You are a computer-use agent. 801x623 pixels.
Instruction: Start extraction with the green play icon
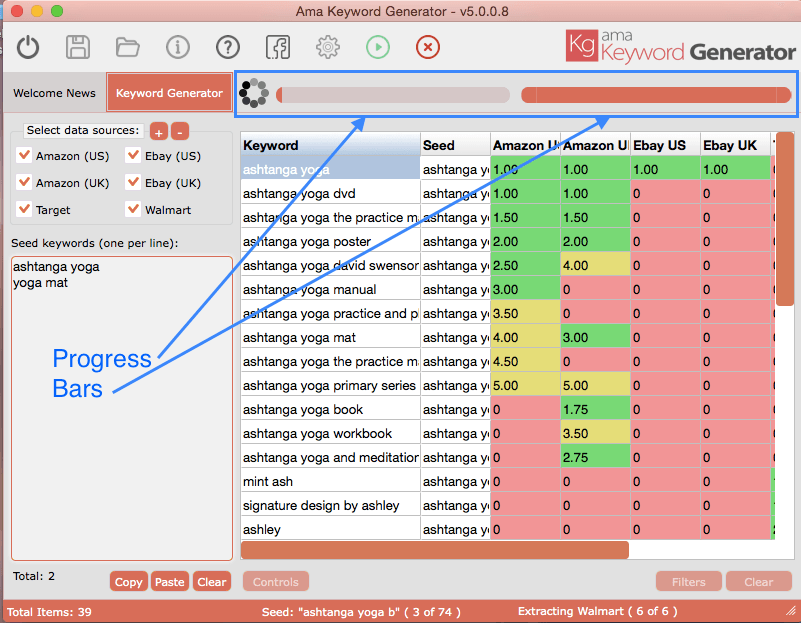coord(378,47)
